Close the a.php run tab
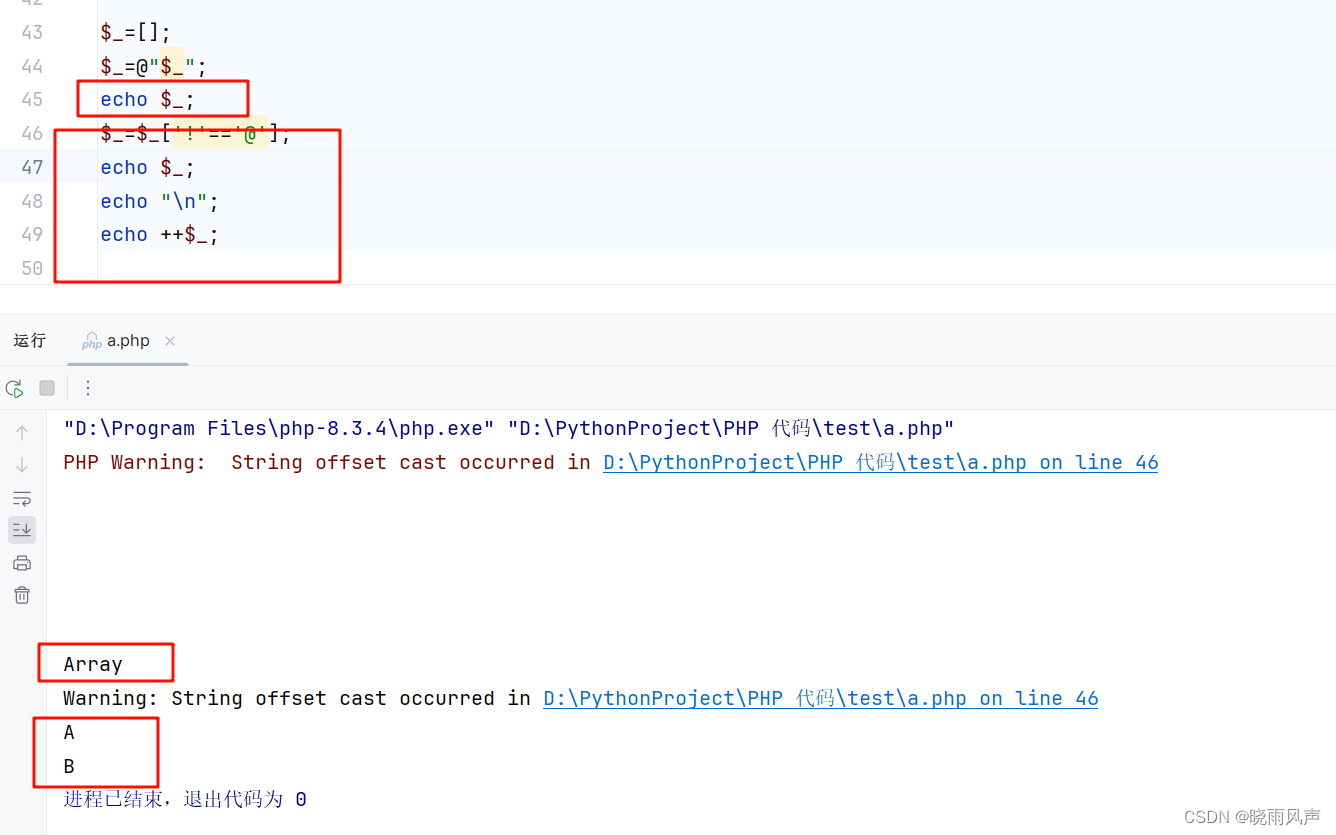This screenshot has width=1336, height=835. [170, 341]
